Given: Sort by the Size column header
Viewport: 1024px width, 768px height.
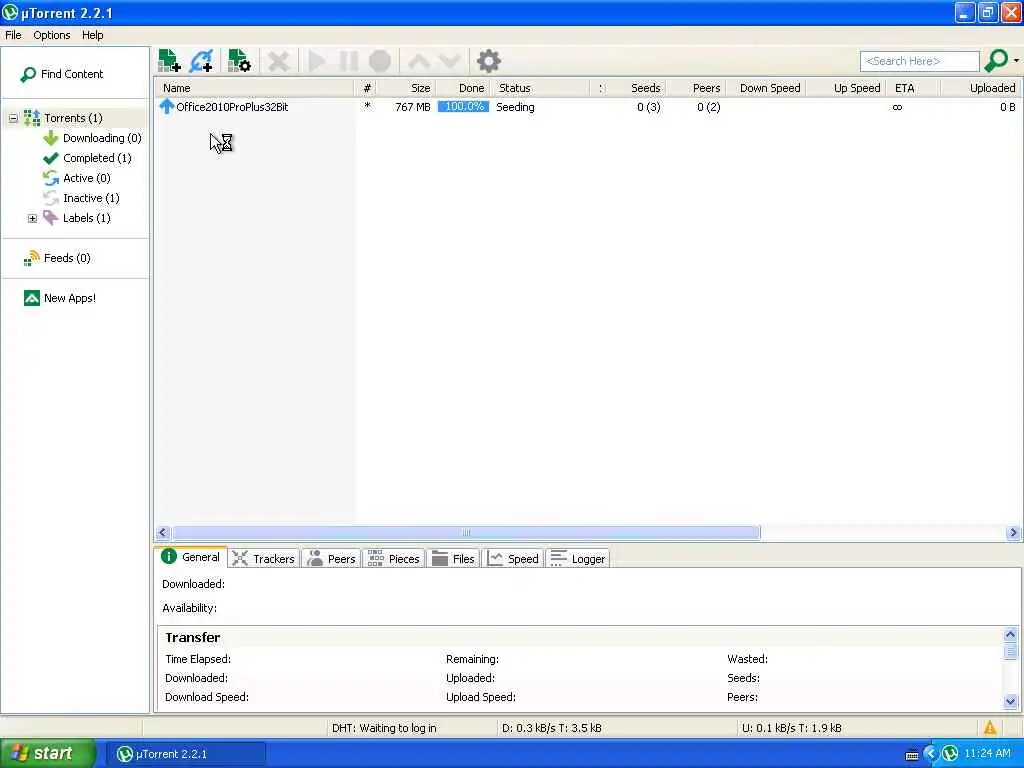Looking at the screenshot, I should pos(408,88).
